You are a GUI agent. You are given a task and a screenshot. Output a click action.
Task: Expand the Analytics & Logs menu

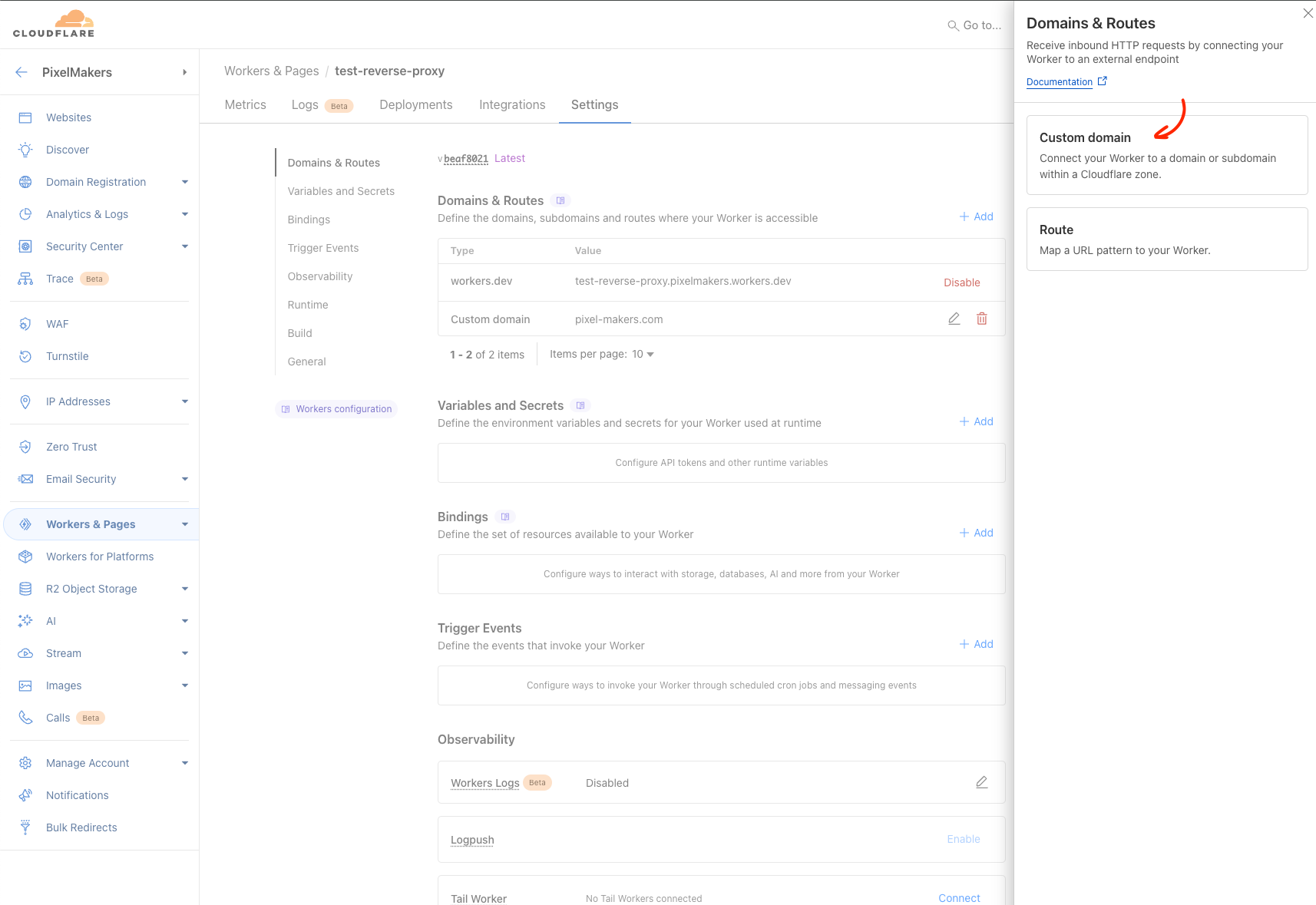(x=185, y=214)
